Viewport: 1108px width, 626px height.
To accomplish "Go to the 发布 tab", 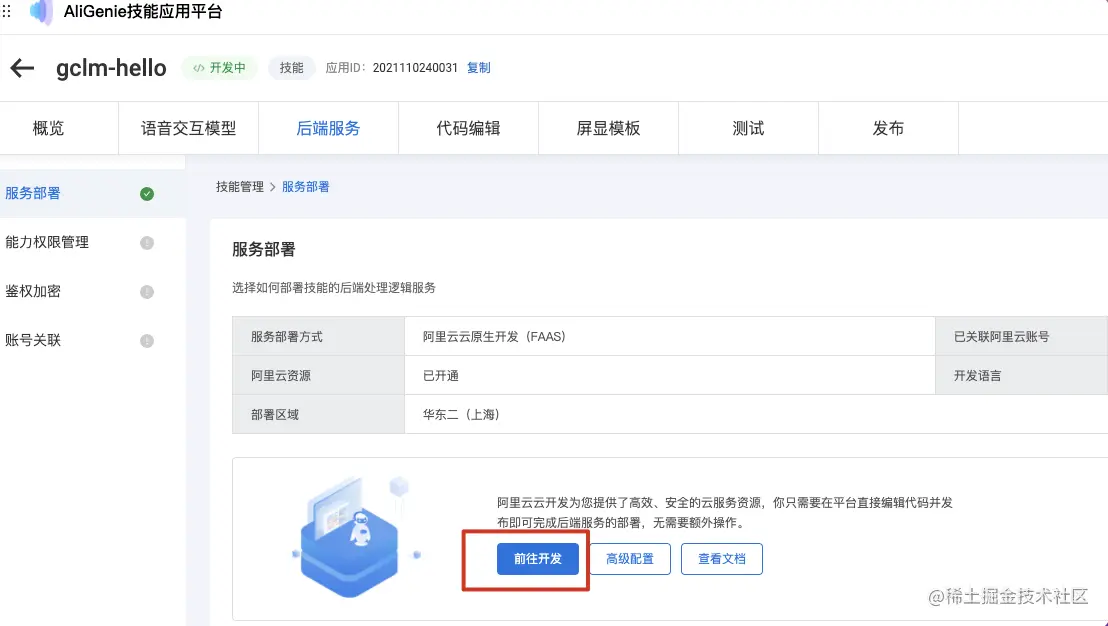I will pos(888,128).
